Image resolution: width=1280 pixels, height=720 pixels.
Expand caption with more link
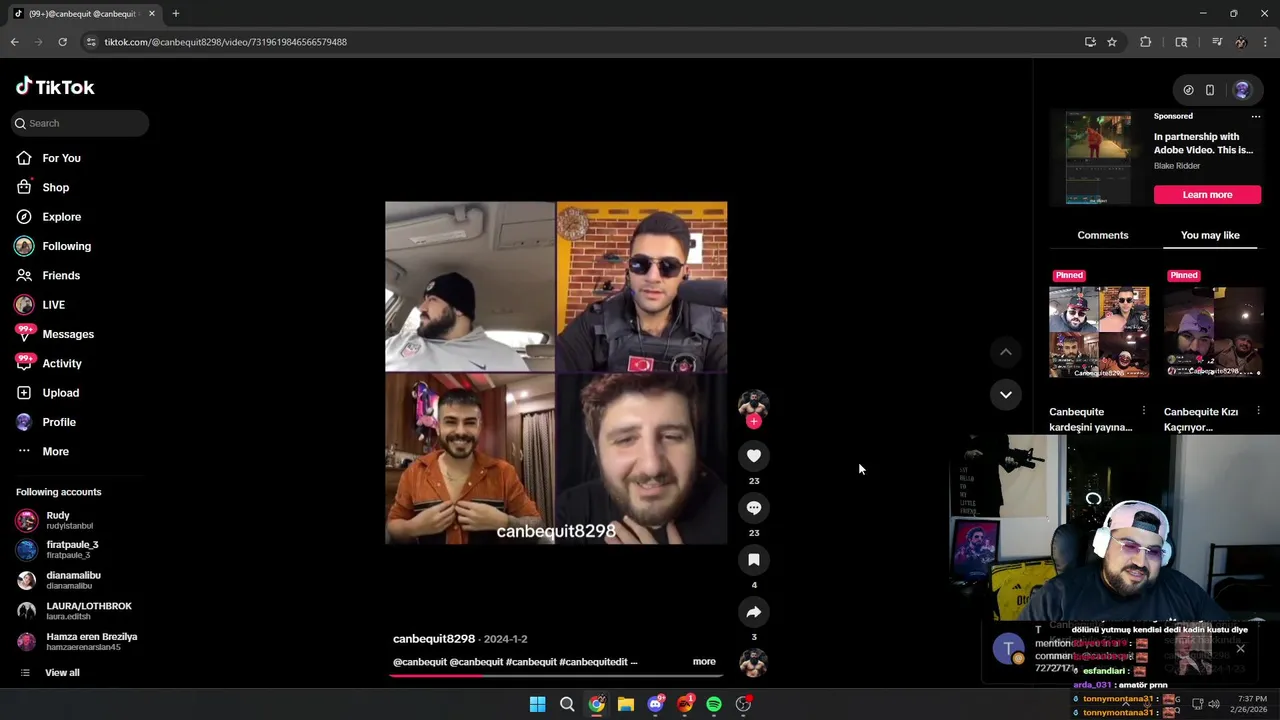704,661
